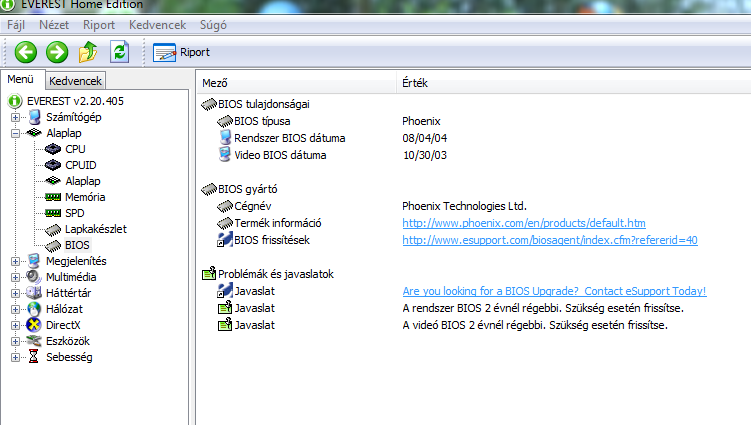Screen dimensions: 751x425
Task: Select the Memória tree label
Action: coord(85,197)
